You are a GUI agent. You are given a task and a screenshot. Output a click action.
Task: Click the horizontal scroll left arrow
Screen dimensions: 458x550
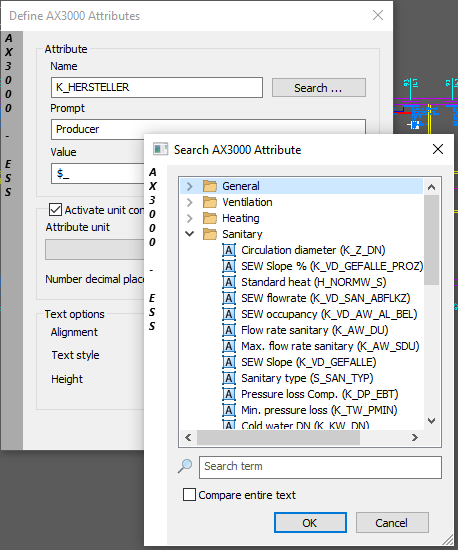(x=188, y=437)
